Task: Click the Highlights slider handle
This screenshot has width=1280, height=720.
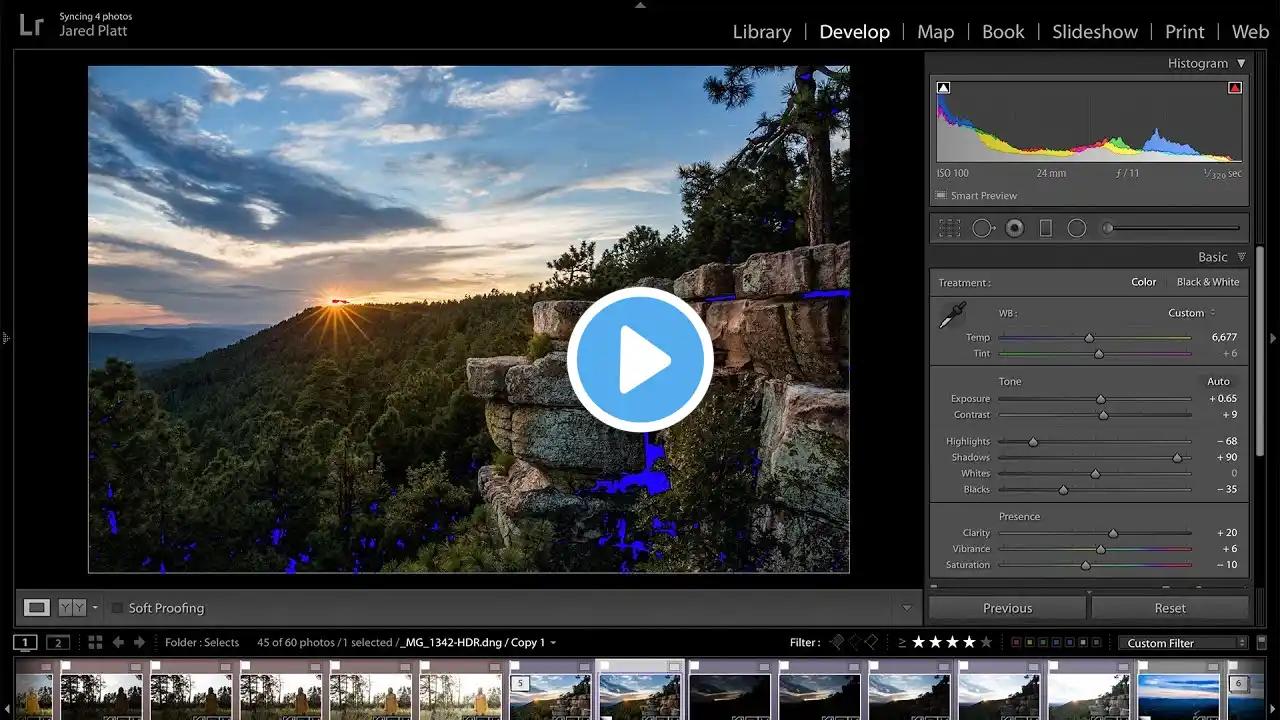Action: pos(1033,442)
